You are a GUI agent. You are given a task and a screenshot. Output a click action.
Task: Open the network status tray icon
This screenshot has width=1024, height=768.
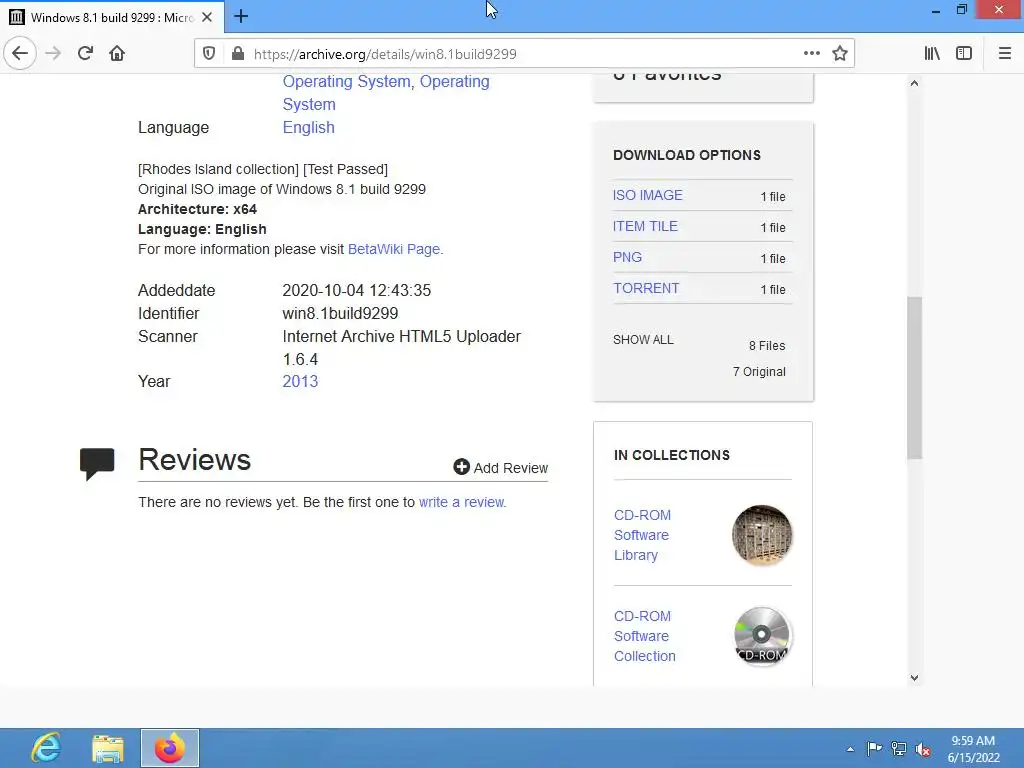click(x=899, y=749)
